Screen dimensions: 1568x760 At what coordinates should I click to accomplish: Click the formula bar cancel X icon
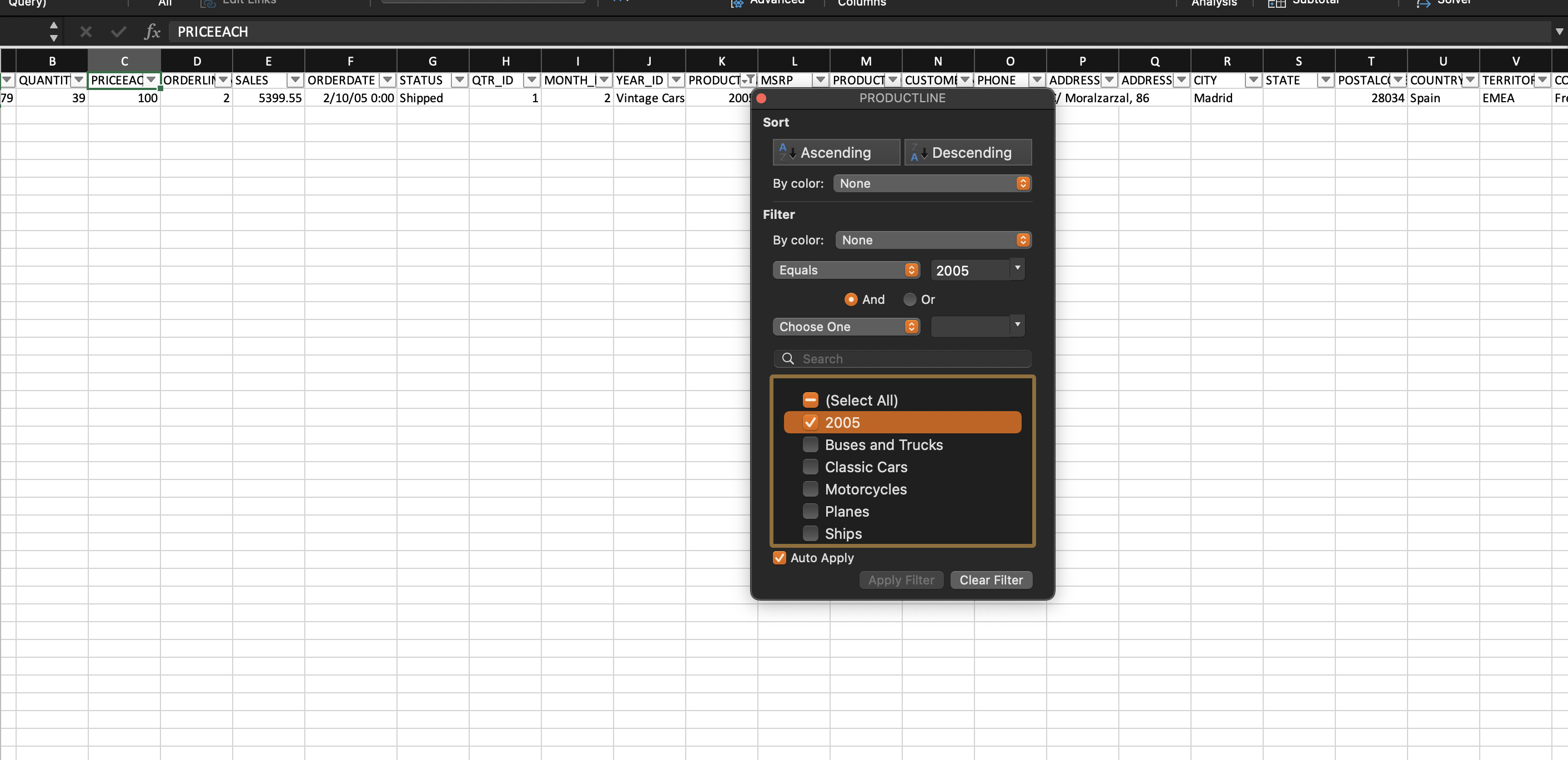(x=86, y=32)
